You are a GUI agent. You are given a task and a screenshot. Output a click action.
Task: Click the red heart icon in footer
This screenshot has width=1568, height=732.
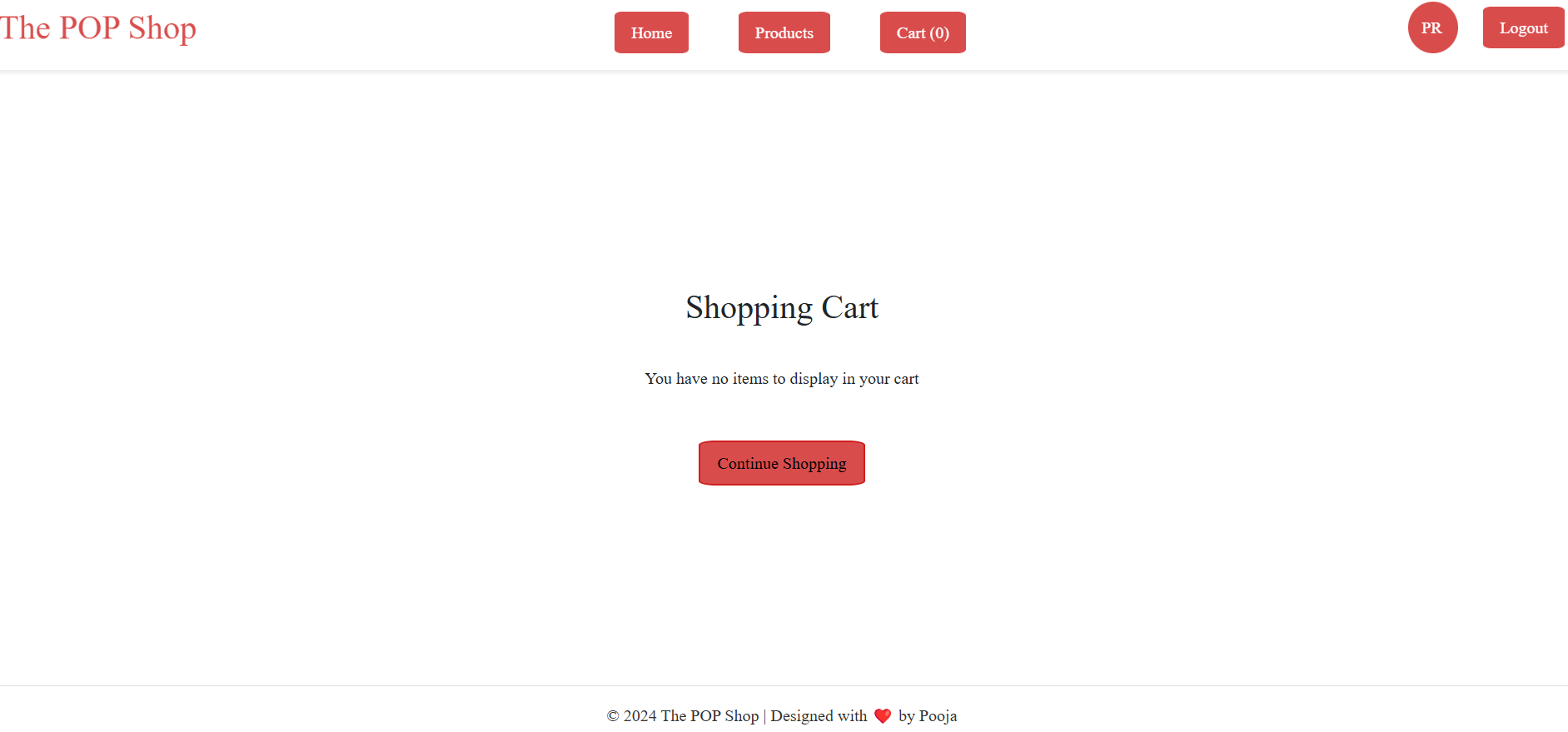coord(883,716)
